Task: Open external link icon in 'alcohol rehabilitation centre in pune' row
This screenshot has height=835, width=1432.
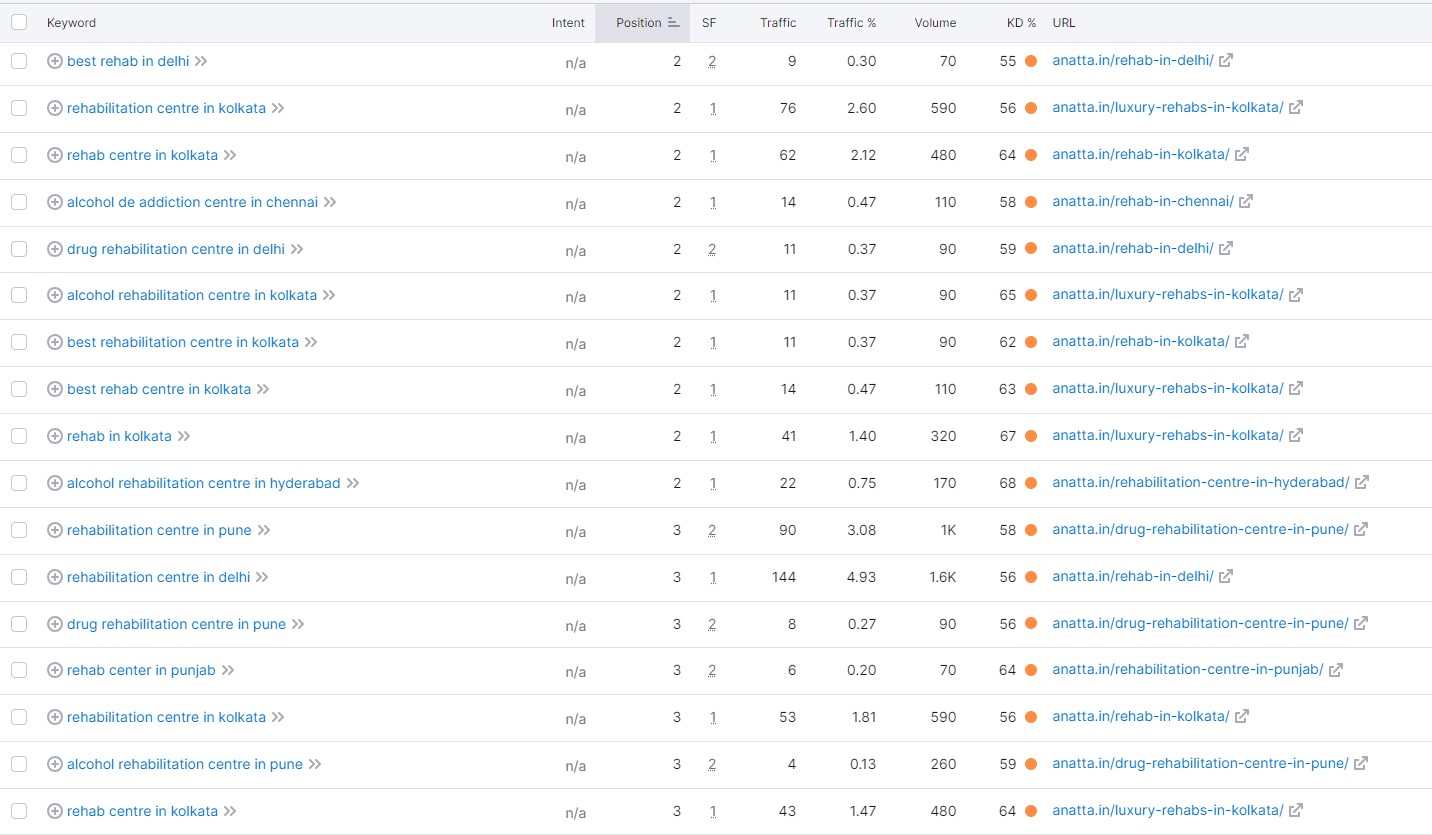Action: (x=1361, y=763)
